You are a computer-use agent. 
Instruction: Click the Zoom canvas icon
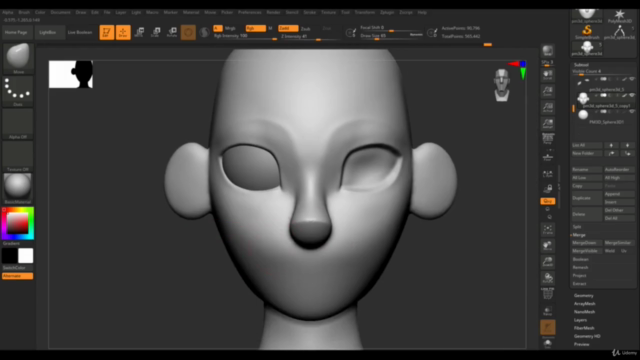tap(547, 91)
